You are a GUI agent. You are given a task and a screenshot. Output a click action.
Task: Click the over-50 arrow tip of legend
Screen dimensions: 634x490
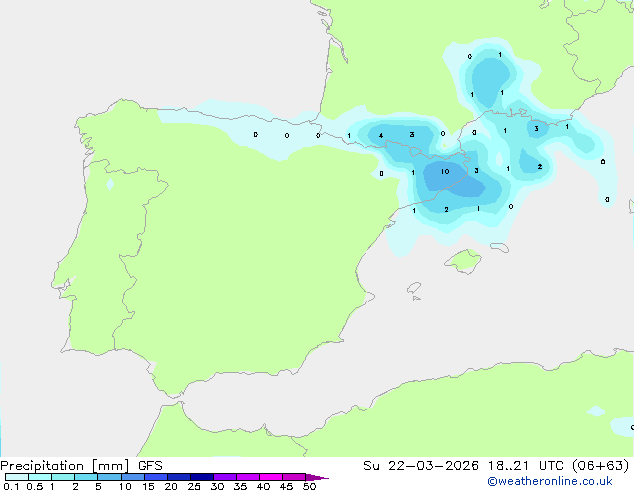click(x=317, y=477)
